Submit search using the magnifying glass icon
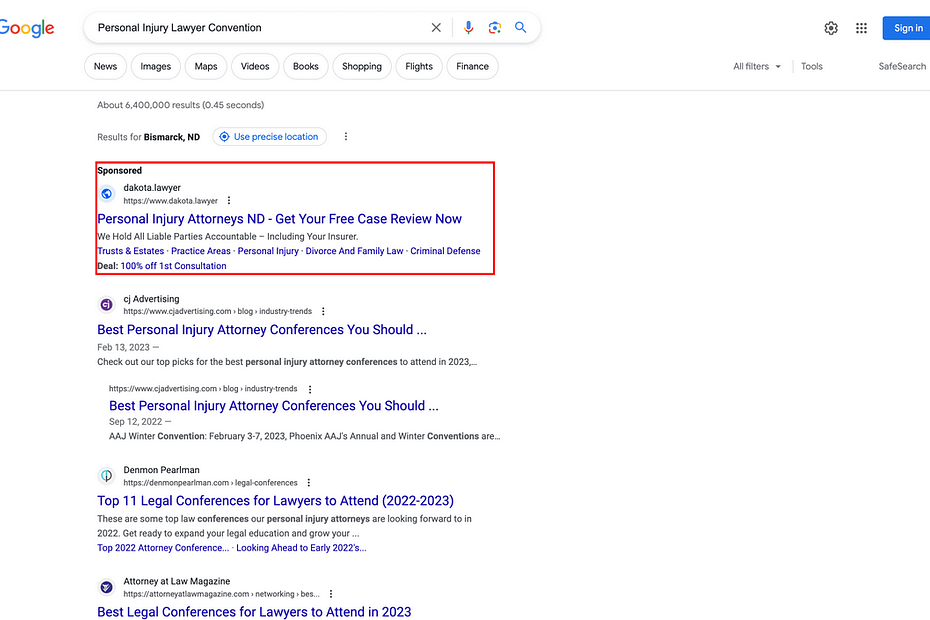The image size is (930, 620). [520, 27]
